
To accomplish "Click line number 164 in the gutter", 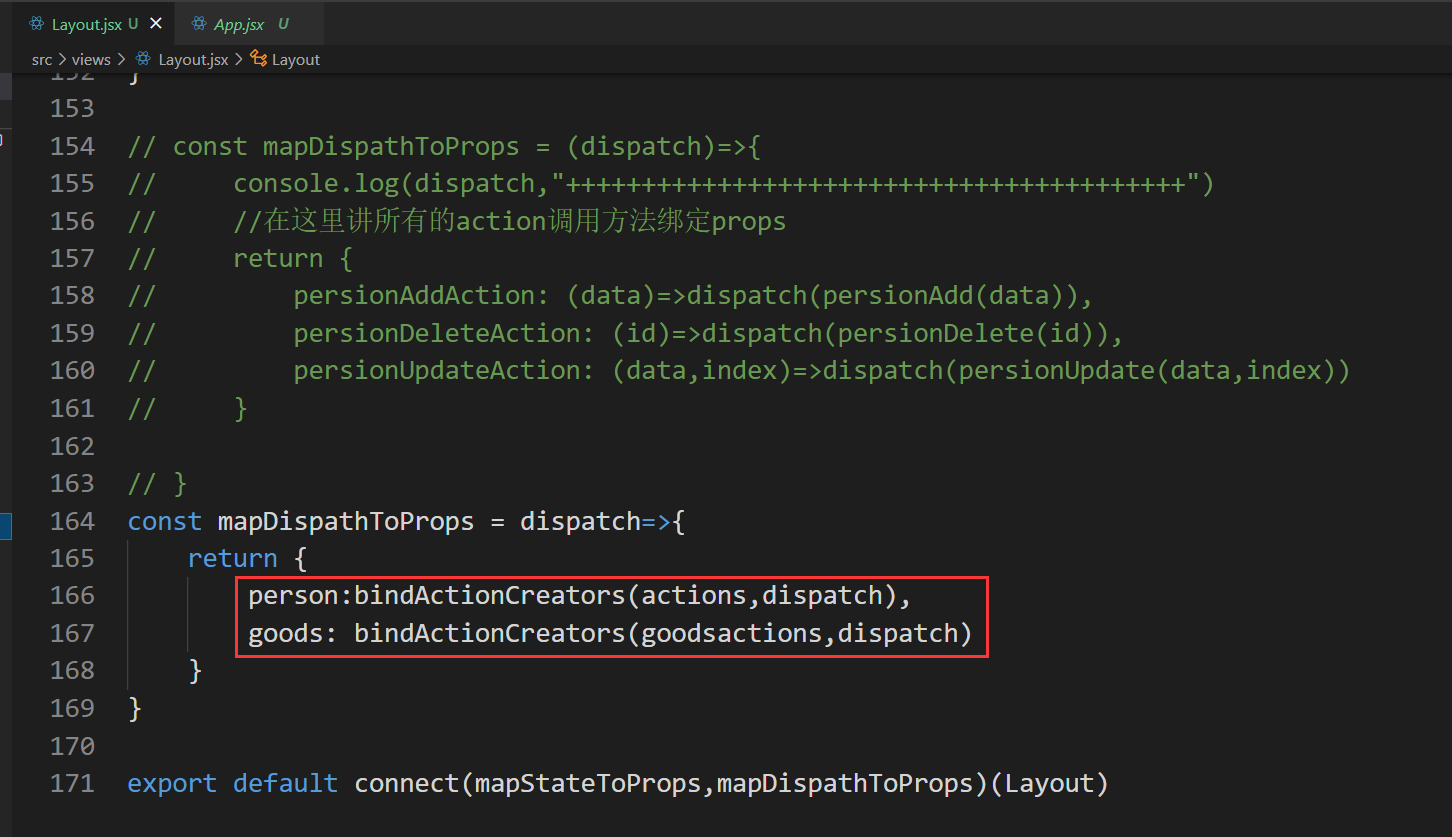I will coord(72,521).
